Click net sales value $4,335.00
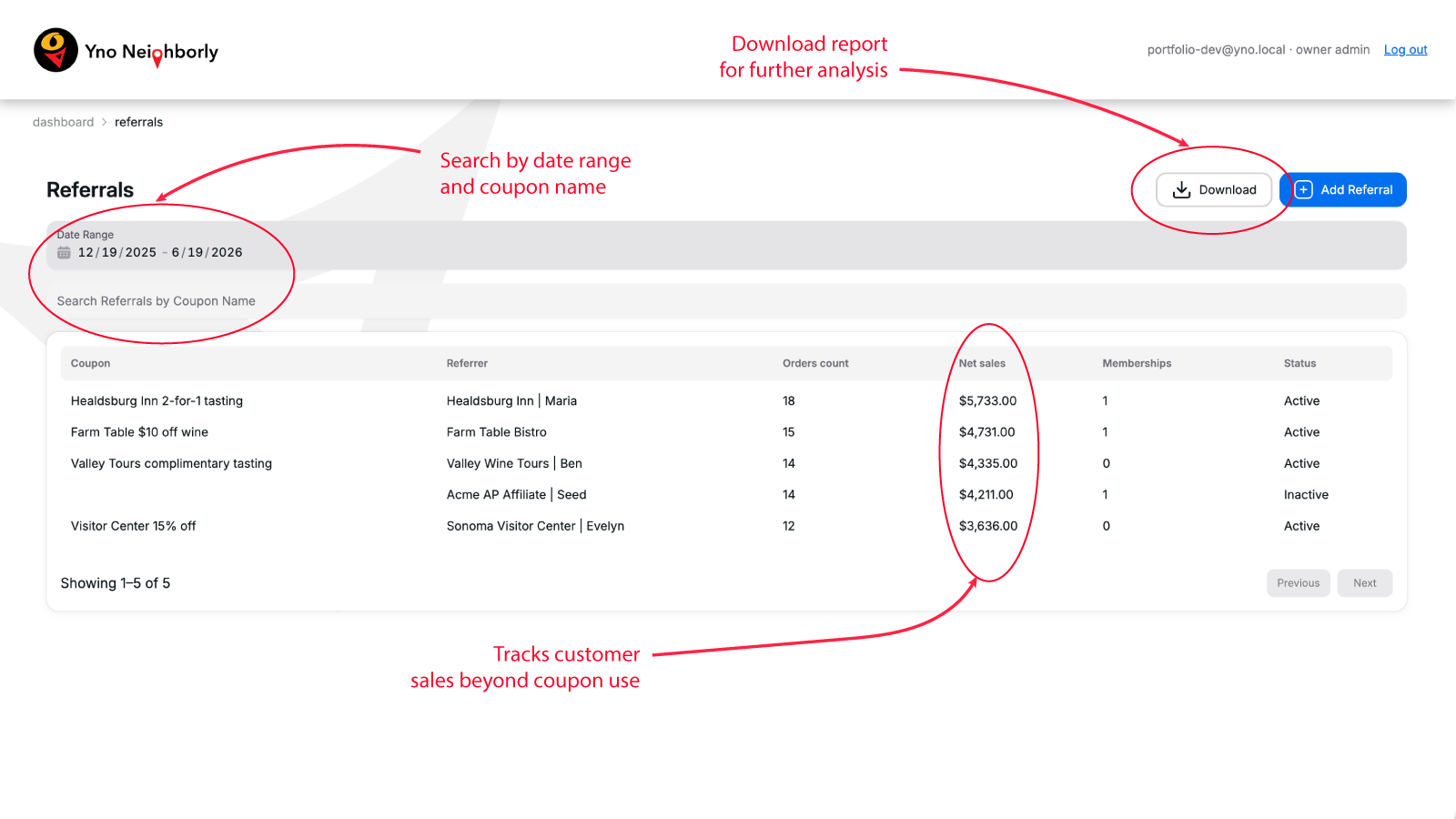 click(x=988, y=463)
